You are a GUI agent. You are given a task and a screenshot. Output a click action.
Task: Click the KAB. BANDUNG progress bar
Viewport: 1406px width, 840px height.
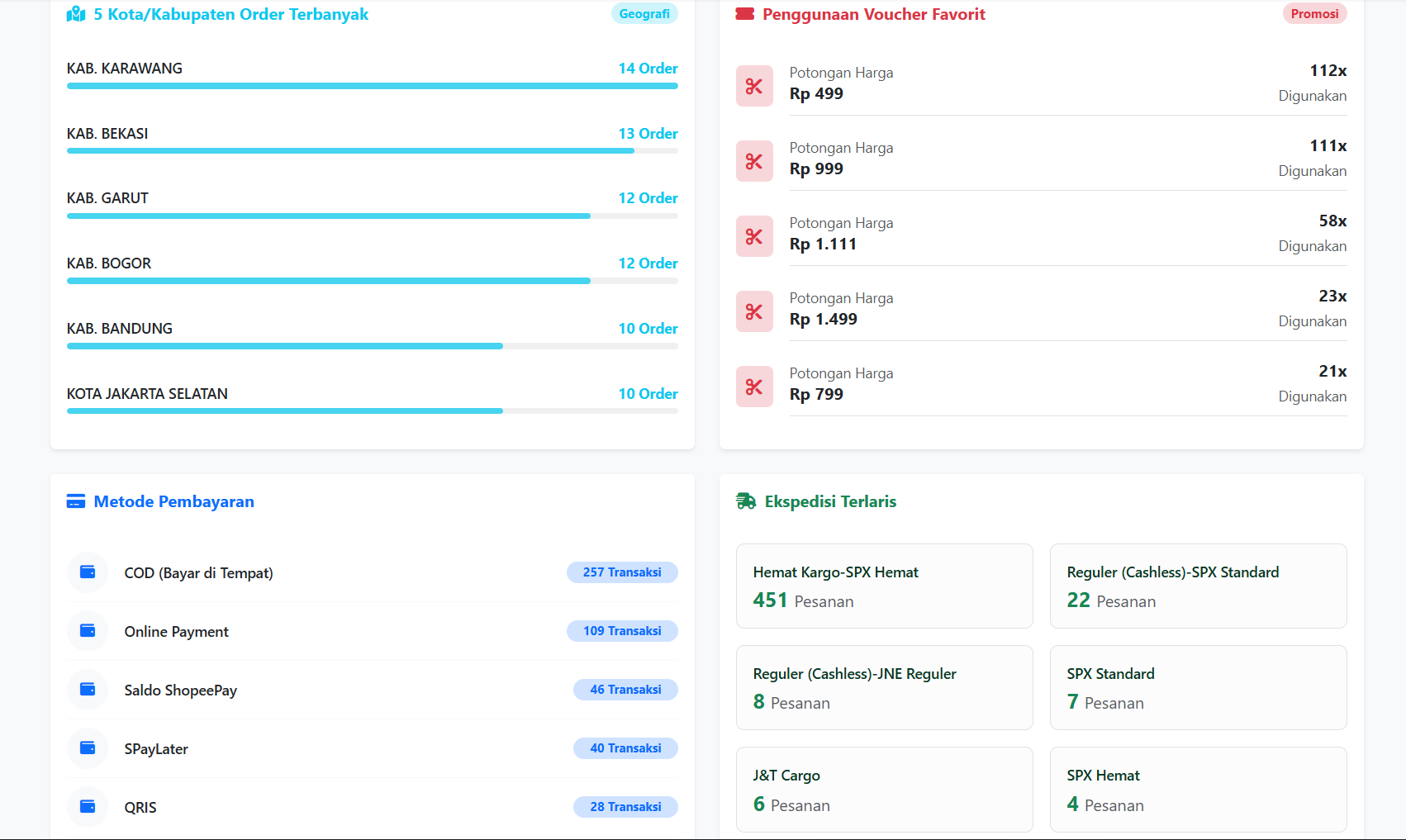pyautogui.click(x=372, y=346)
